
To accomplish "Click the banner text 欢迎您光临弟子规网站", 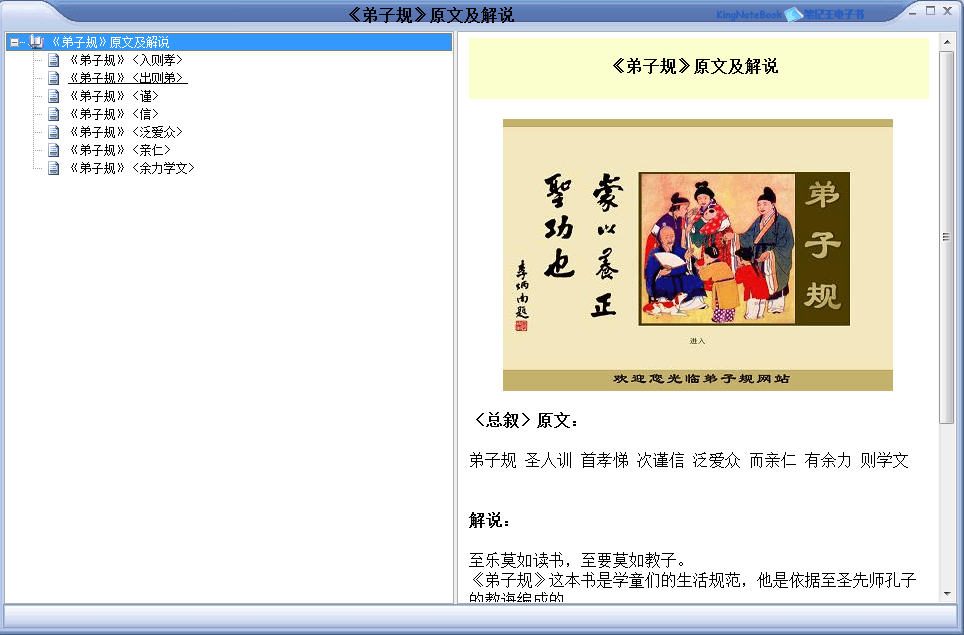I will pos(701,379).
